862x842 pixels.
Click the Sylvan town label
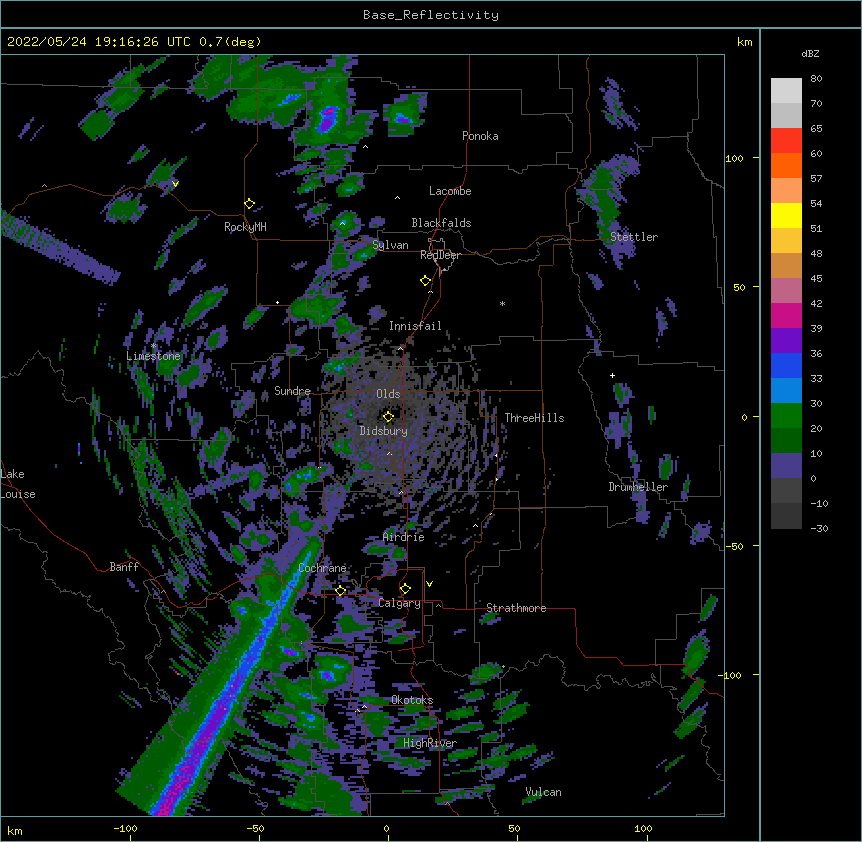click(x=390, y=245)
